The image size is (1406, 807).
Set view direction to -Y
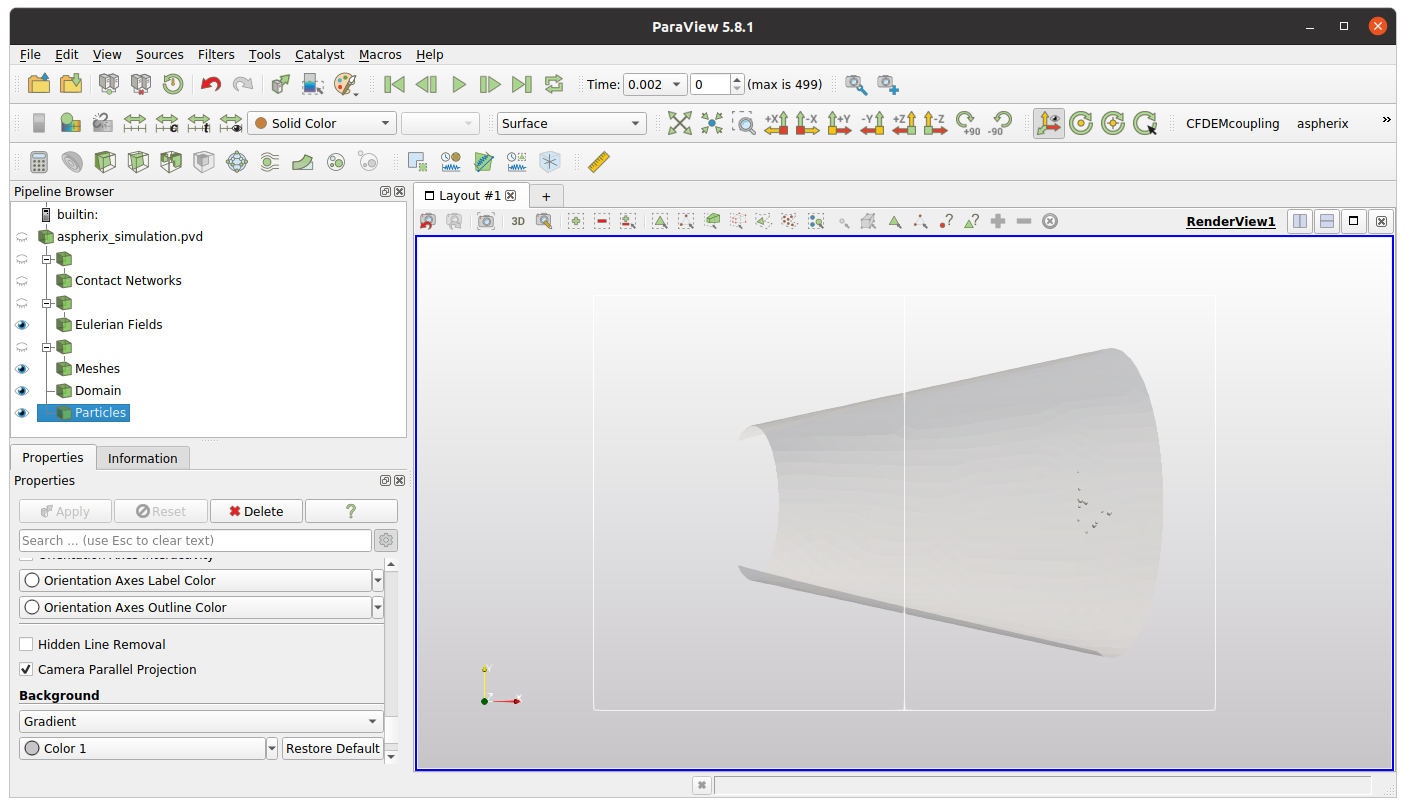pyautogui.click(x=872, y=123)
